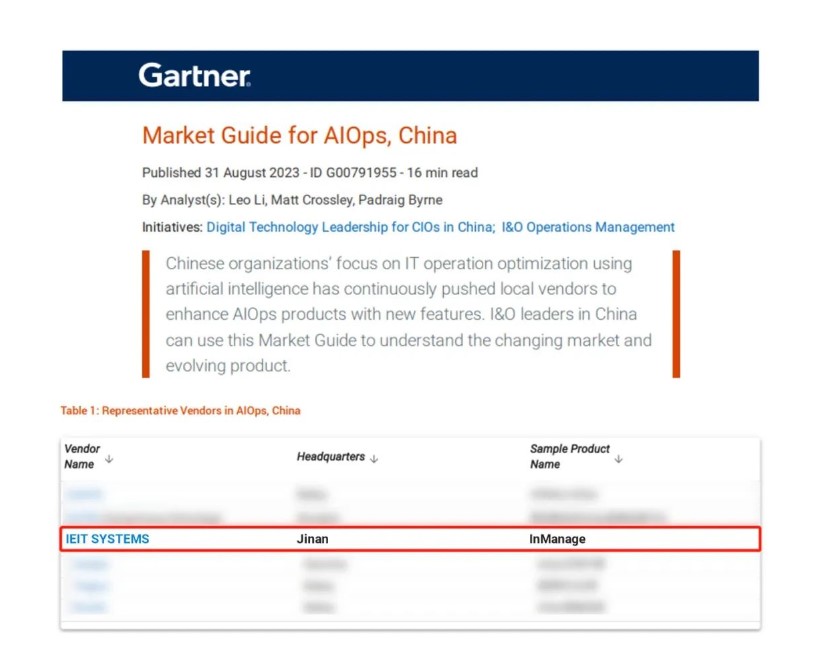Click the Sample Product Name sort arrow
The image size is (822, 665).
[618, 458]
